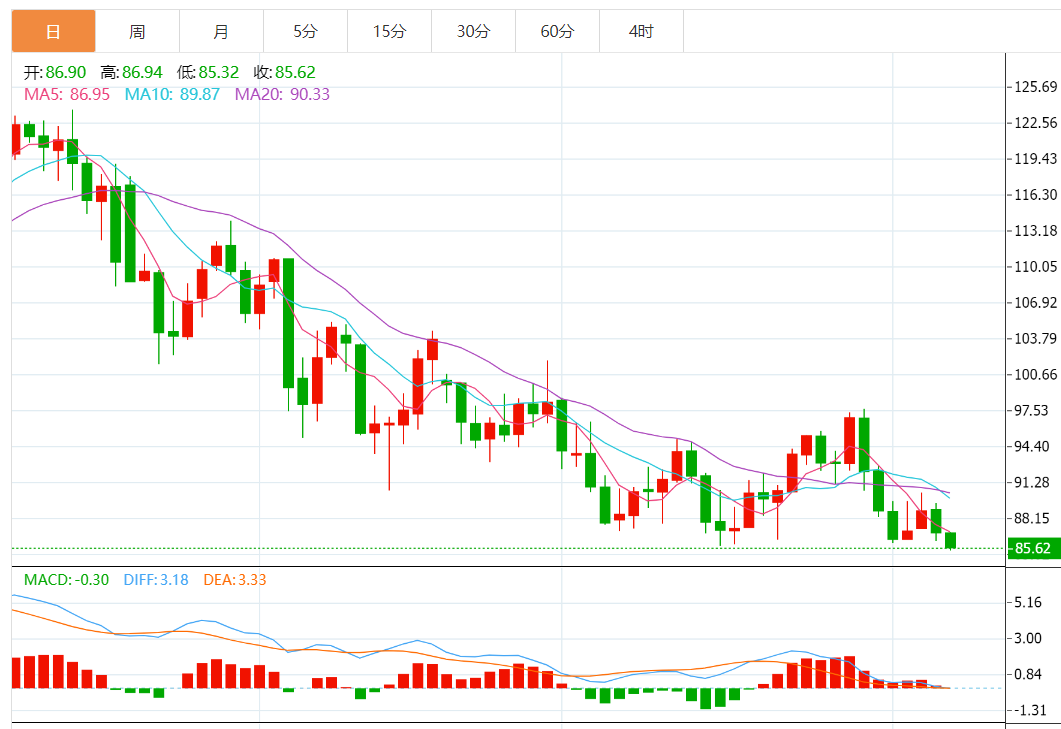Click the low price 低:85.32

(208, 72)
